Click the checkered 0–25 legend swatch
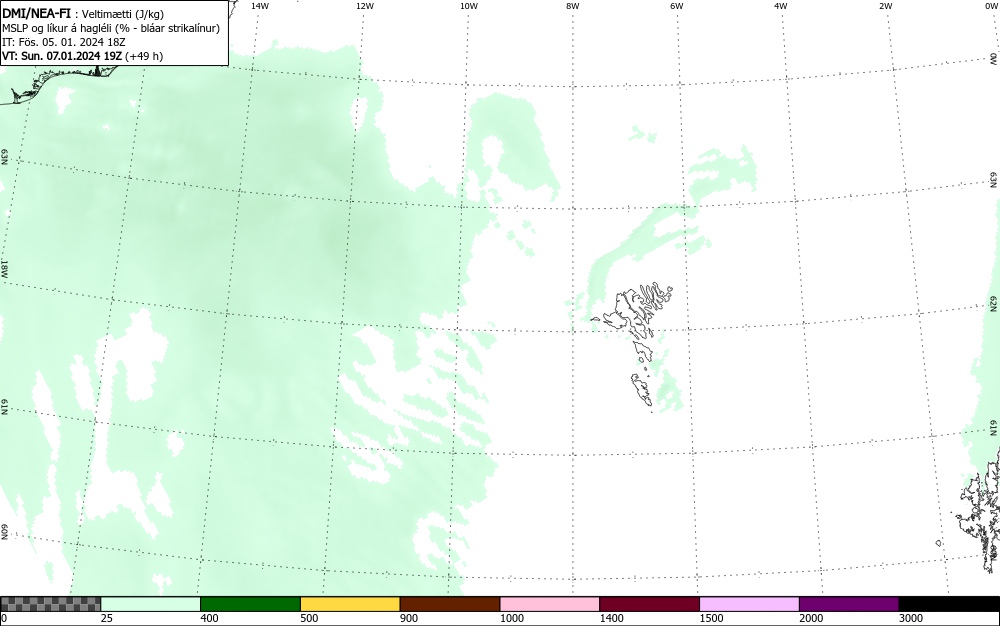This screenshot has width=1000, height=626. [50, 604]
